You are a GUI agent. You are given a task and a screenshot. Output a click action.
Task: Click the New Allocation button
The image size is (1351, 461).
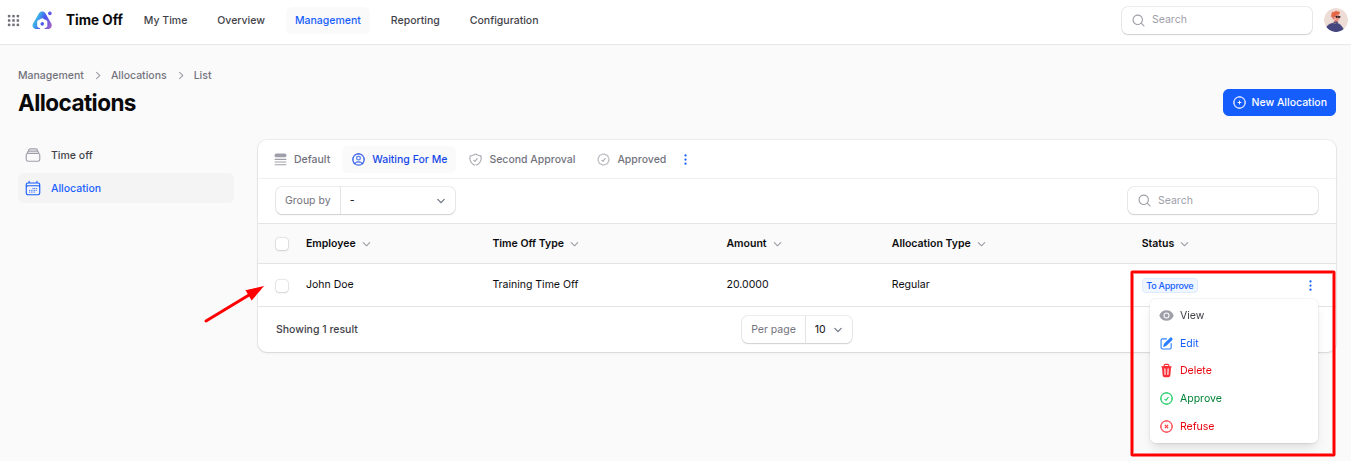[1279, 102]
